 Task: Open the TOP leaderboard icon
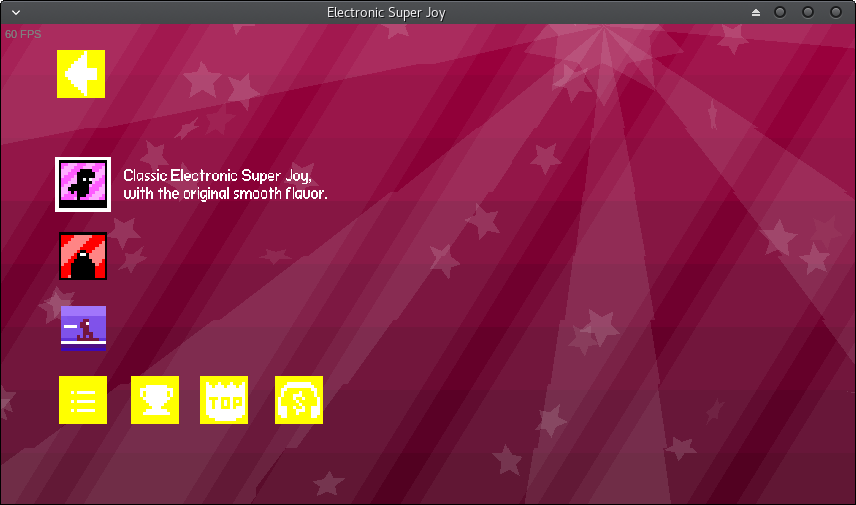[224, 400]
